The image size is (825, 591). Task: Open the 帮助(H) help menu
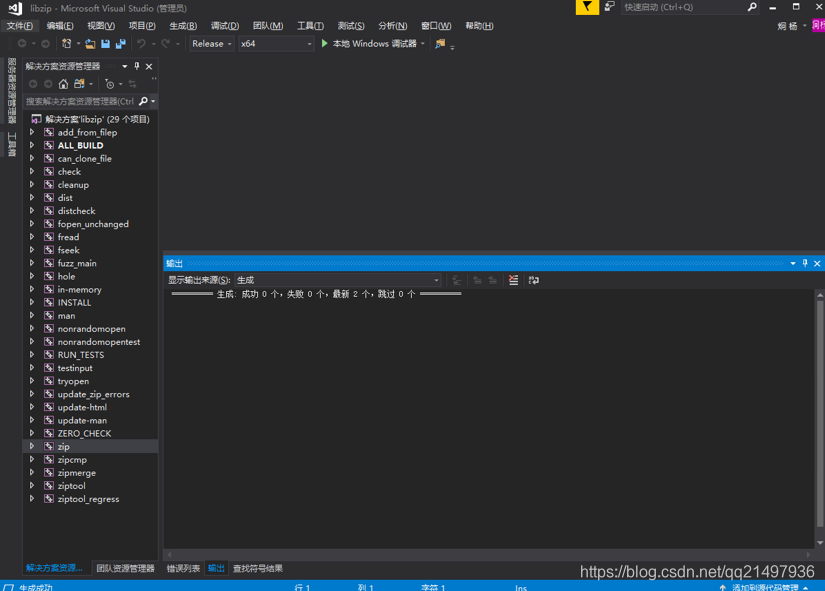tap(479, 26)
